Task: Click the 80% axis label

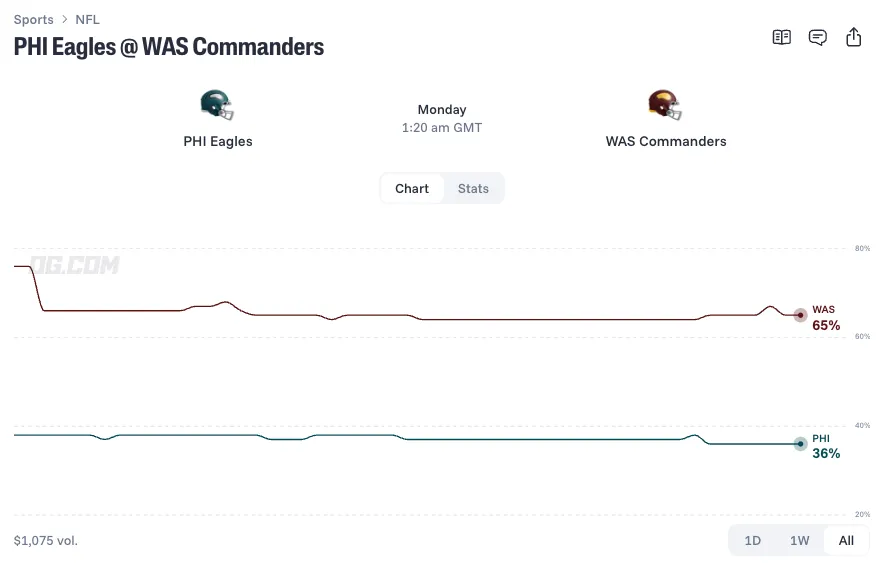Action: click(x=862, y=248)
